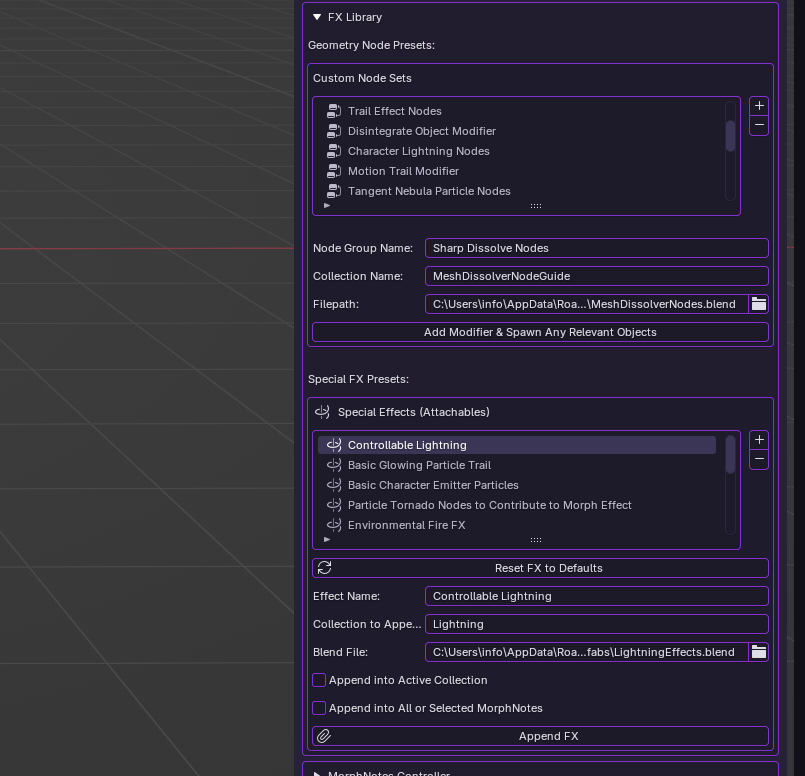Select Motion Trail Modifier in the node sets list
The width and height of the screenshot is (805, 776).
403,171
